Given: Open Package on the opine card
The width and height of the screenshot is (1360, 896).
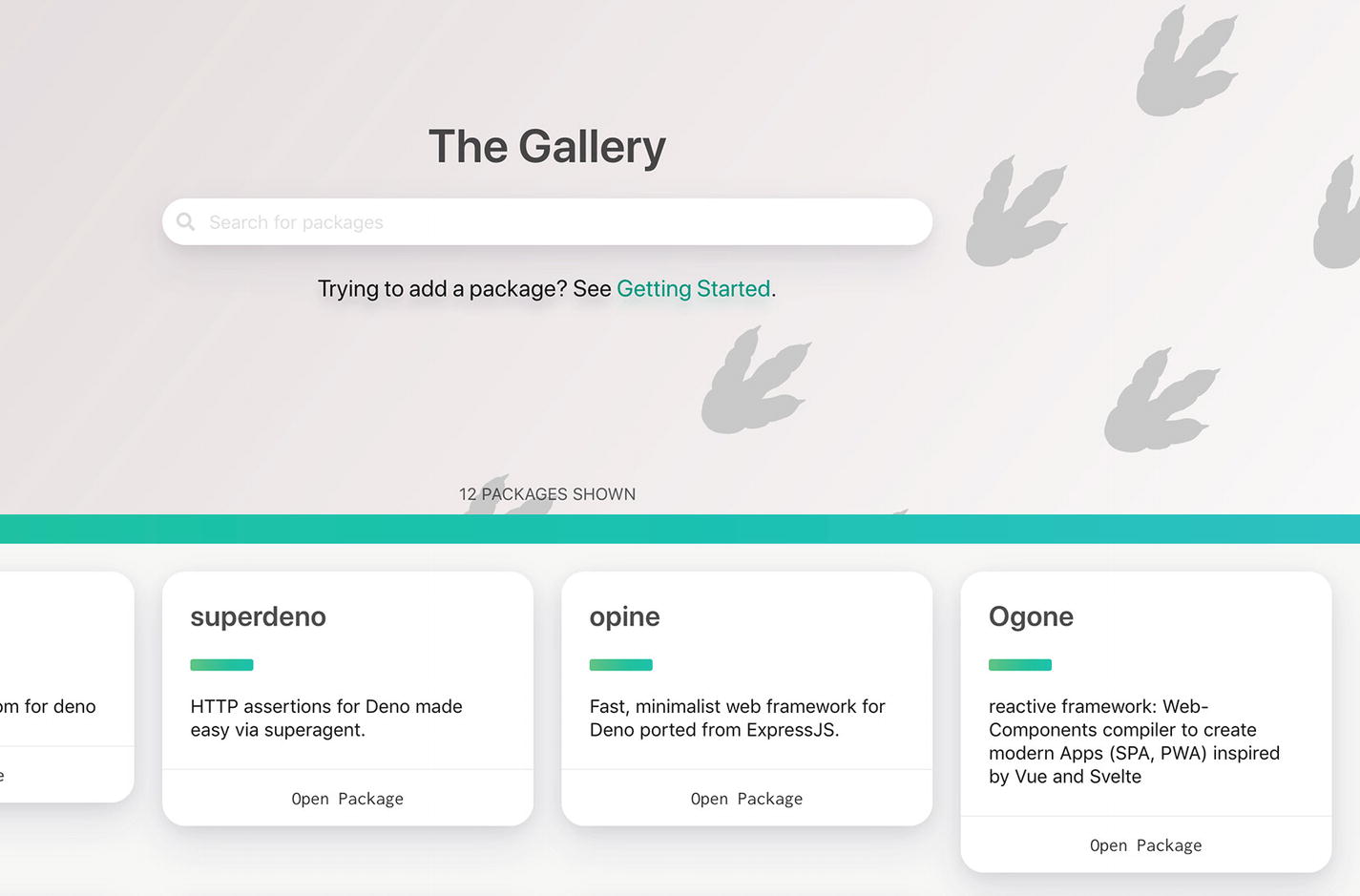Looking at the screenshot, I should (x=746, y=799).
